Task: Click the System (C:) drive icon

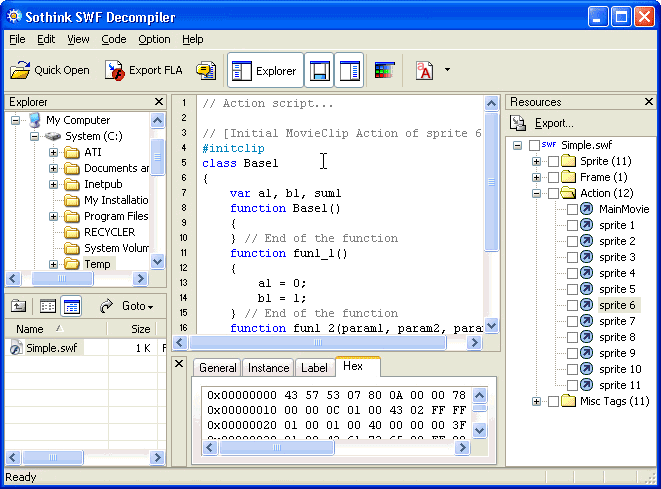Action: (53, 136)
